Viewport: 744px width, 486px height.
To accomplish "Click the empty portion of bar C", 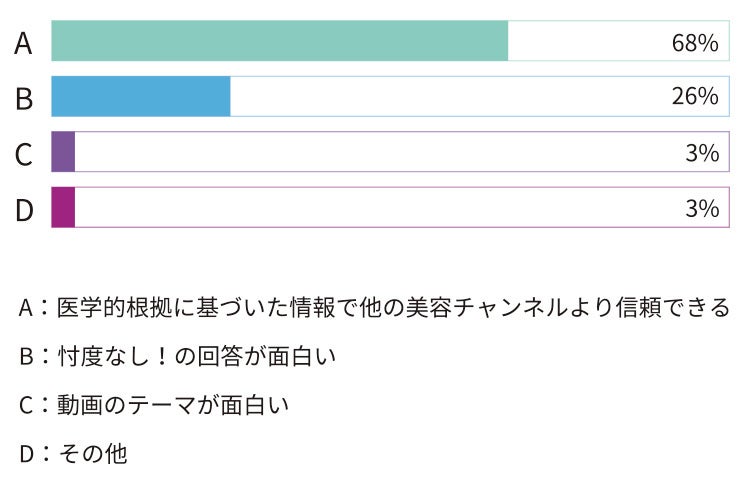I will click(402, 152).
